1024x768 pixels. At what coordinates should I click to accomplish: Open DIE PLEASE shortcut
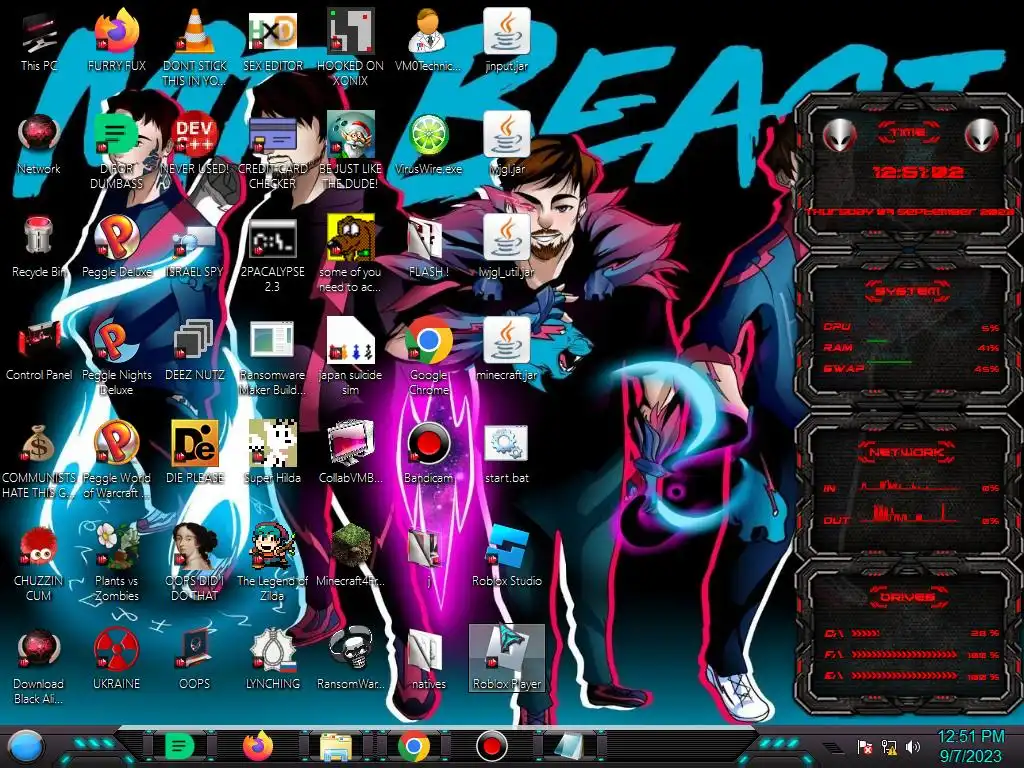pos(195,453)
